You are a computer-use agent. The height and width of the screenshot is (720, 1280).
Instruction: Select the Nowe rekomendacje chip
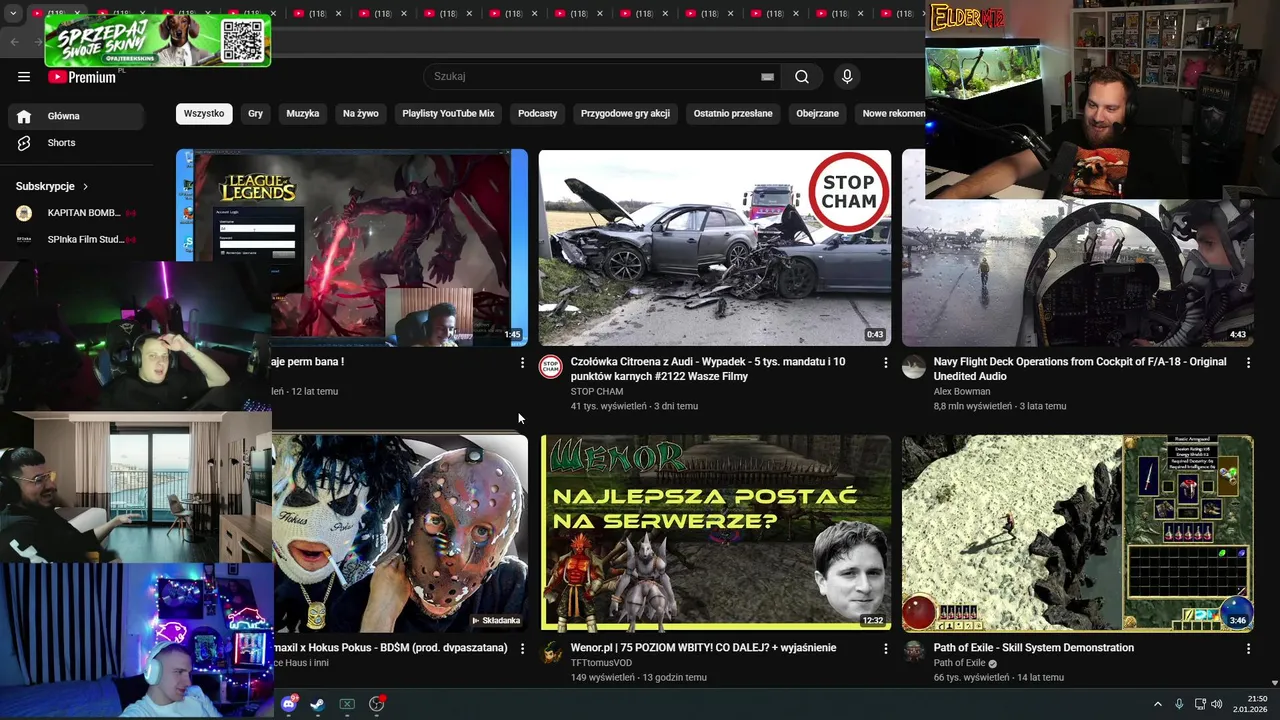tap(892, 114)
